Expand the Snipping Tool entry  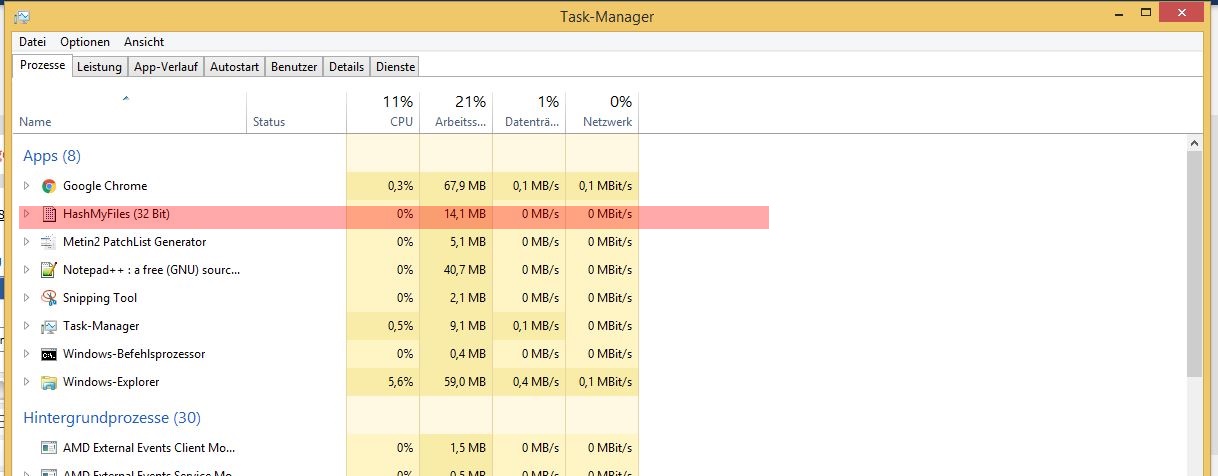tap(27, 298)
